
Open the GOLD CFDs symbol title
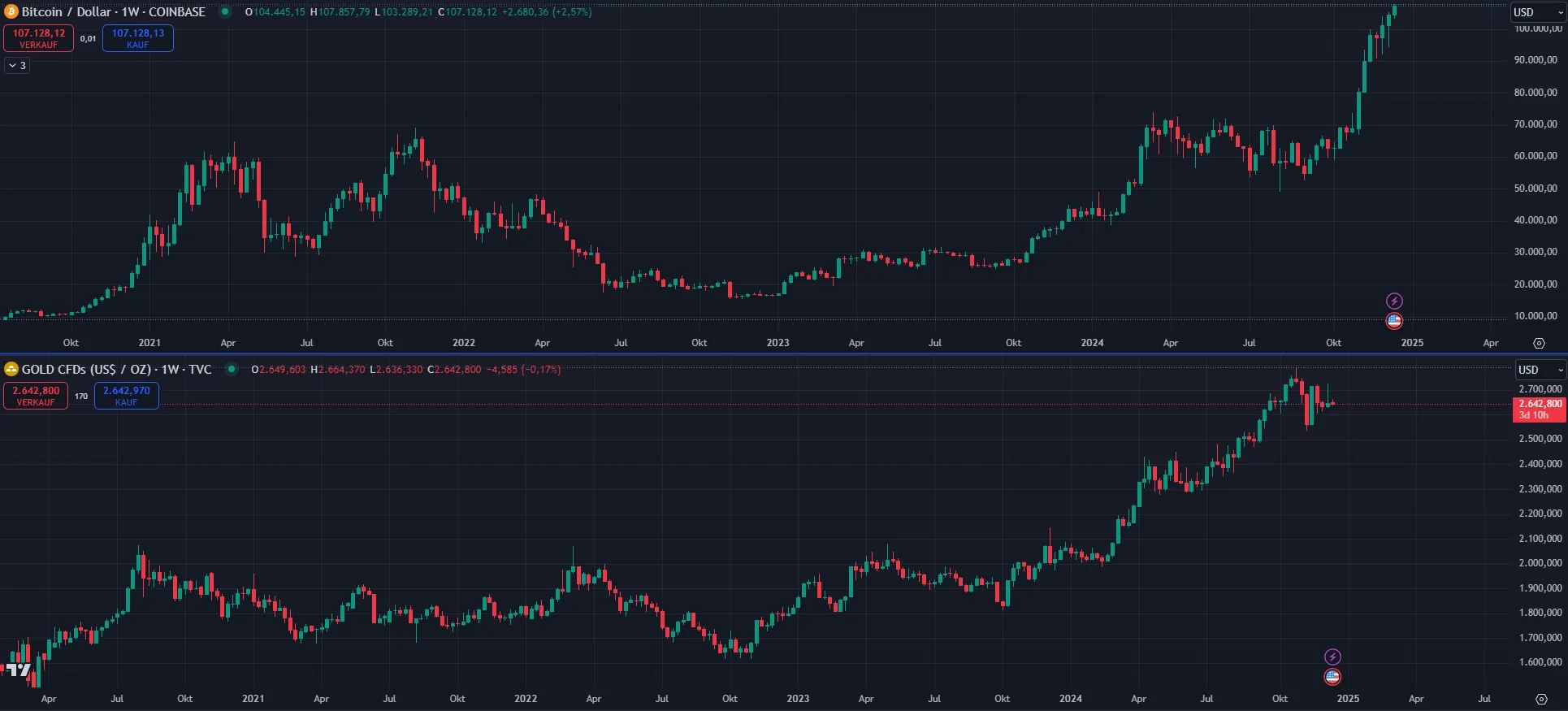pyautogui.click(x=116, y=369)
